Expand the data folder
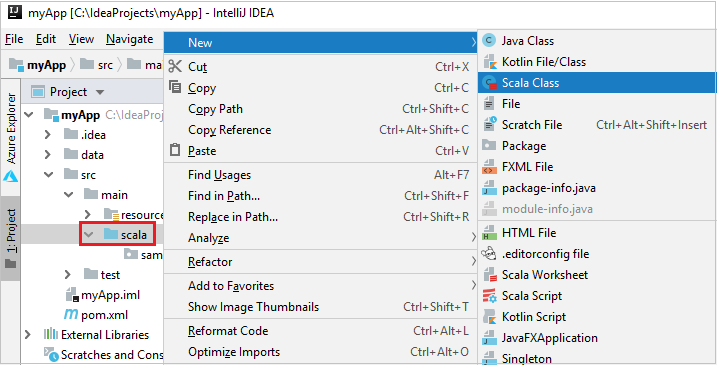717x365 pixels. point(48,155)
